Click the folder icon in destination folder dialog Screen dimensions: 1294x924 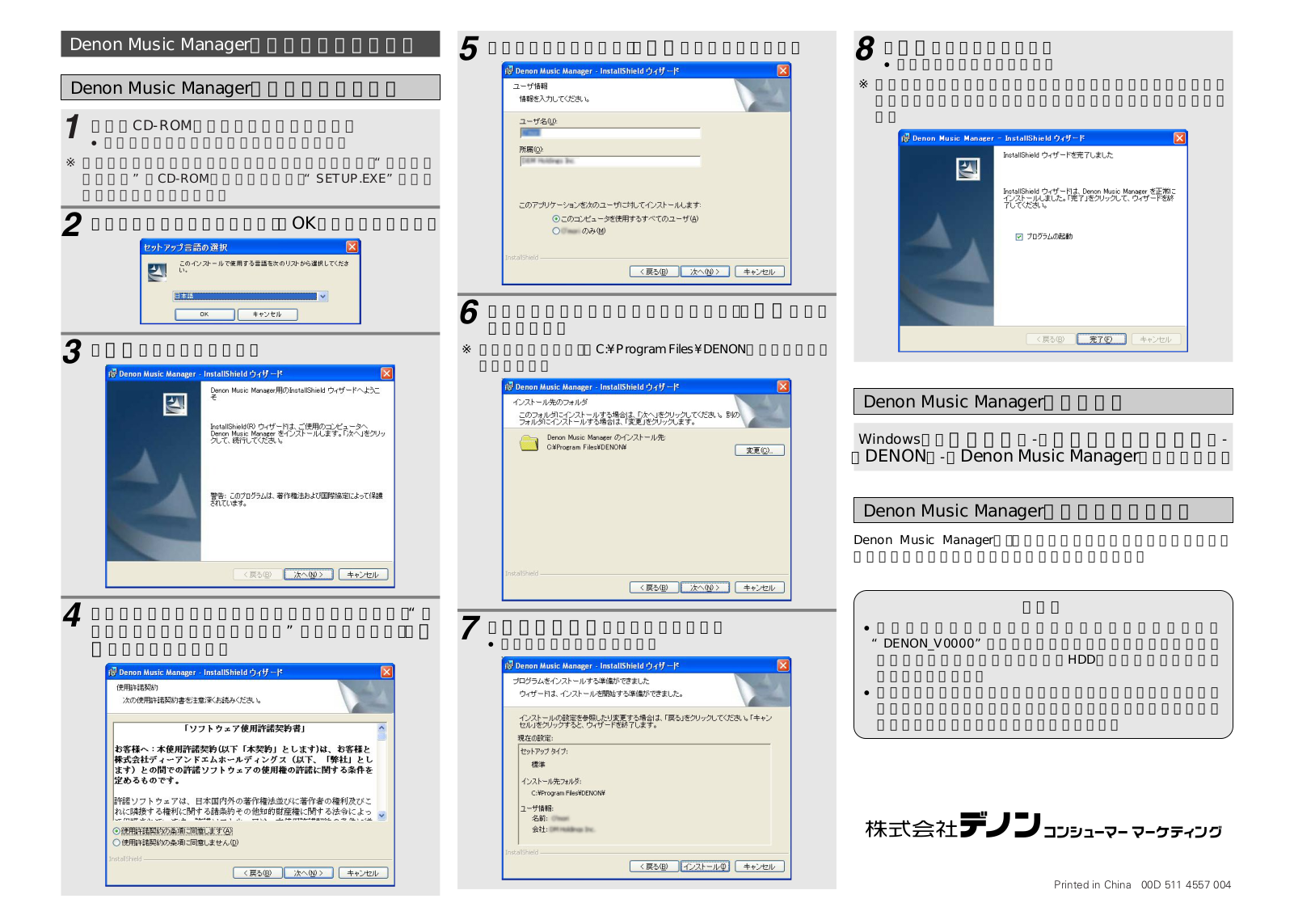[x=529, y=442]
